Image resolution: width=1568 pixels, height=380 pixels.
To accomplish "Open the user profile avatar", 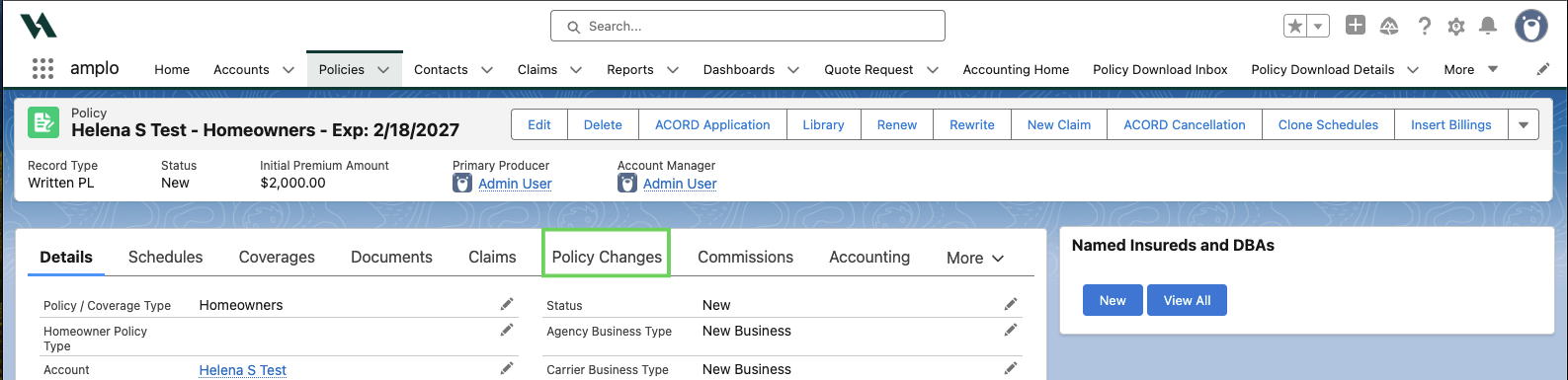I will 1531,27.
